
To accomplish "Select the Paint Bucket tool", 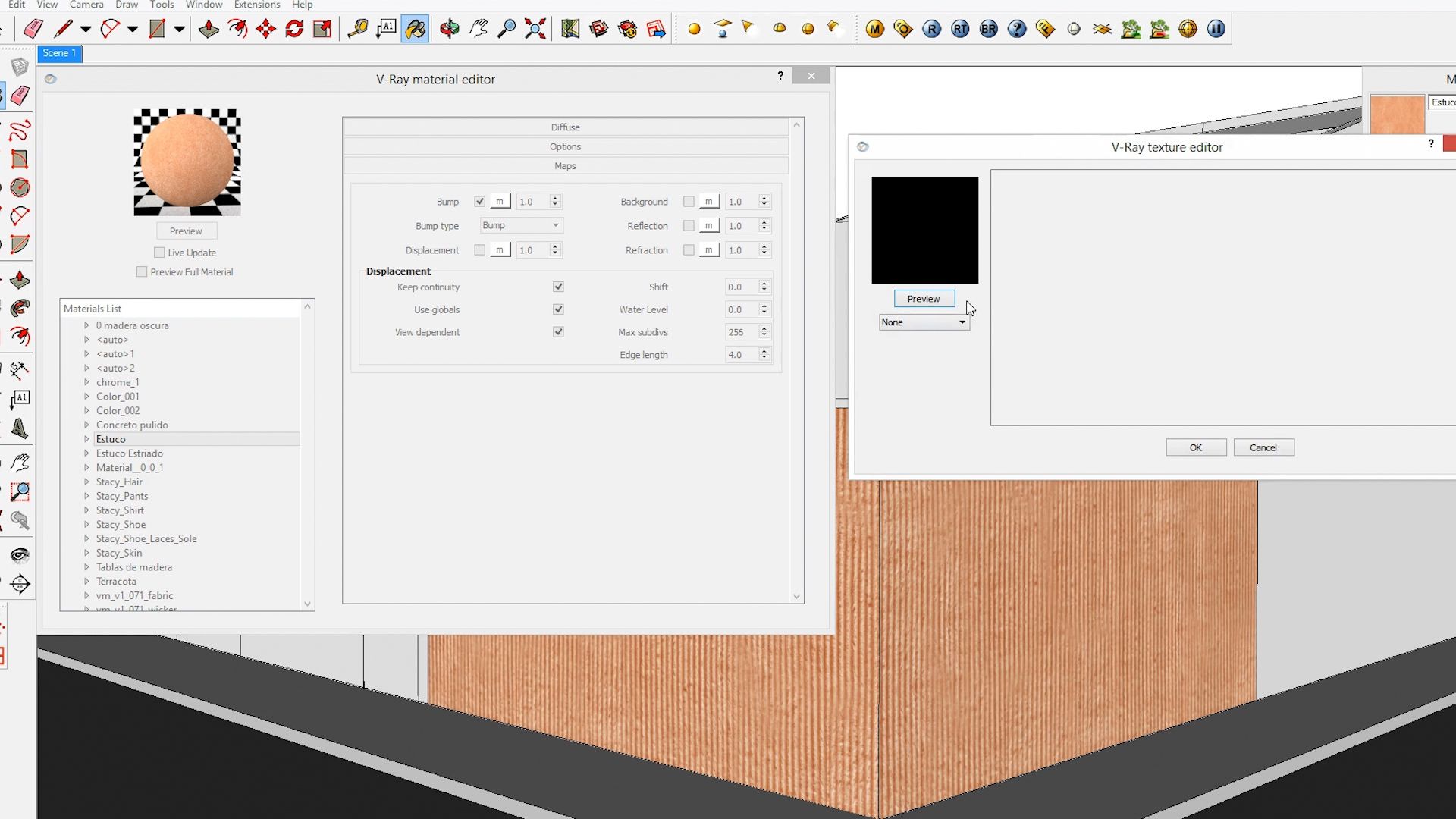I will tap(415, 29).
